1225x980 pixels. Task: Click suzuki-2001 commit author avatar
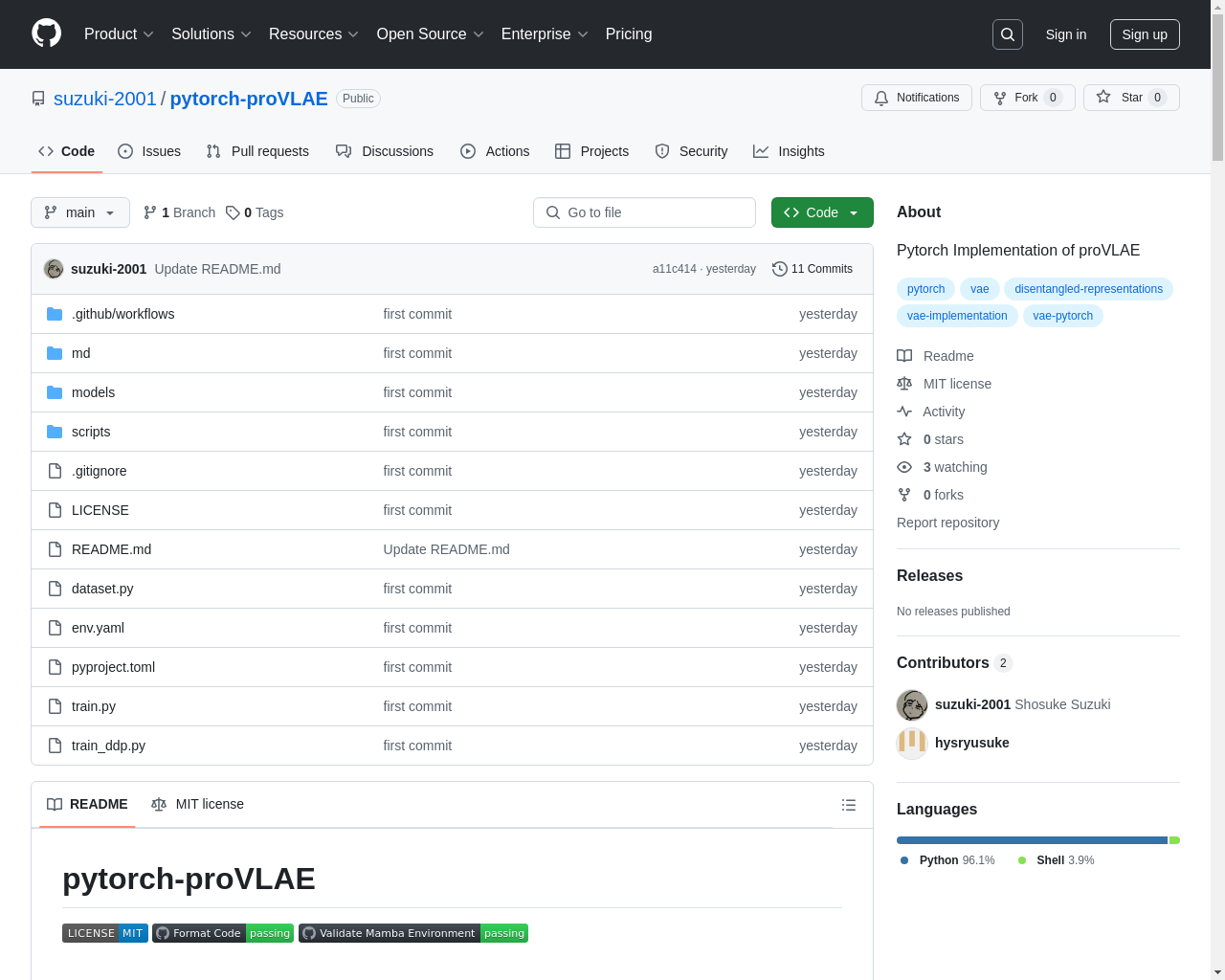point(54,269)
